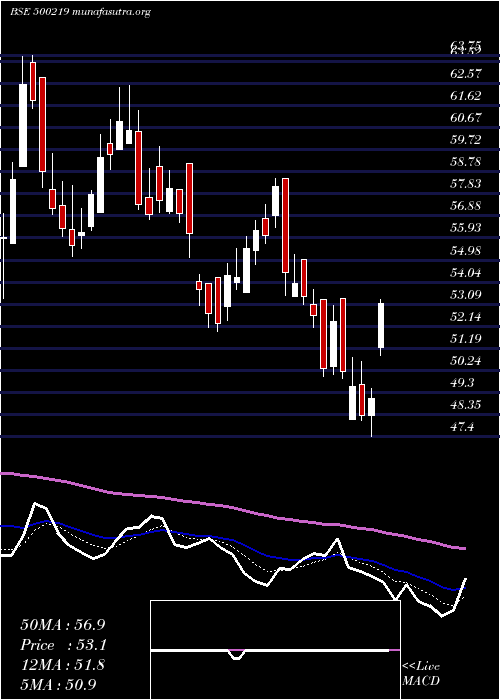This screenshot has height=700, width=500.
Task: Click the 59.72 price axis label
Action: 466,140
